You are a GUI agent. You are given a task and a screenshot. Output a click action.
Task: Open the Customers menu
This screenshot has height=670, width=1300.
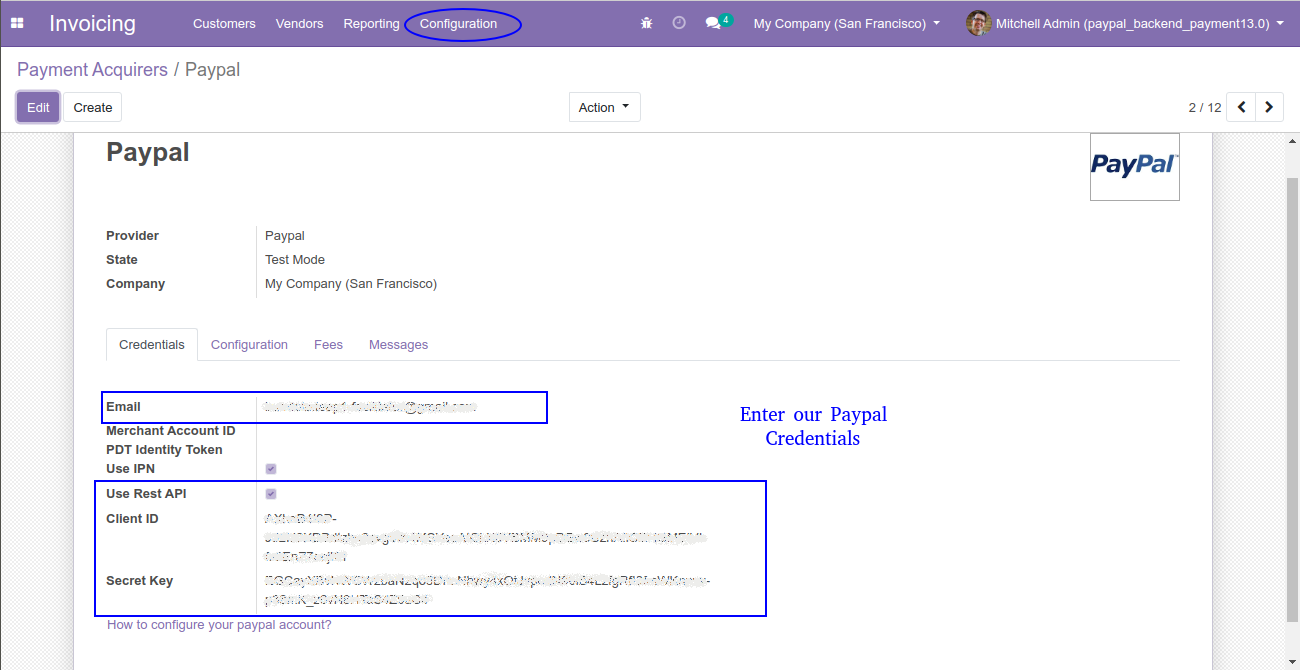(x=224, y=23)
